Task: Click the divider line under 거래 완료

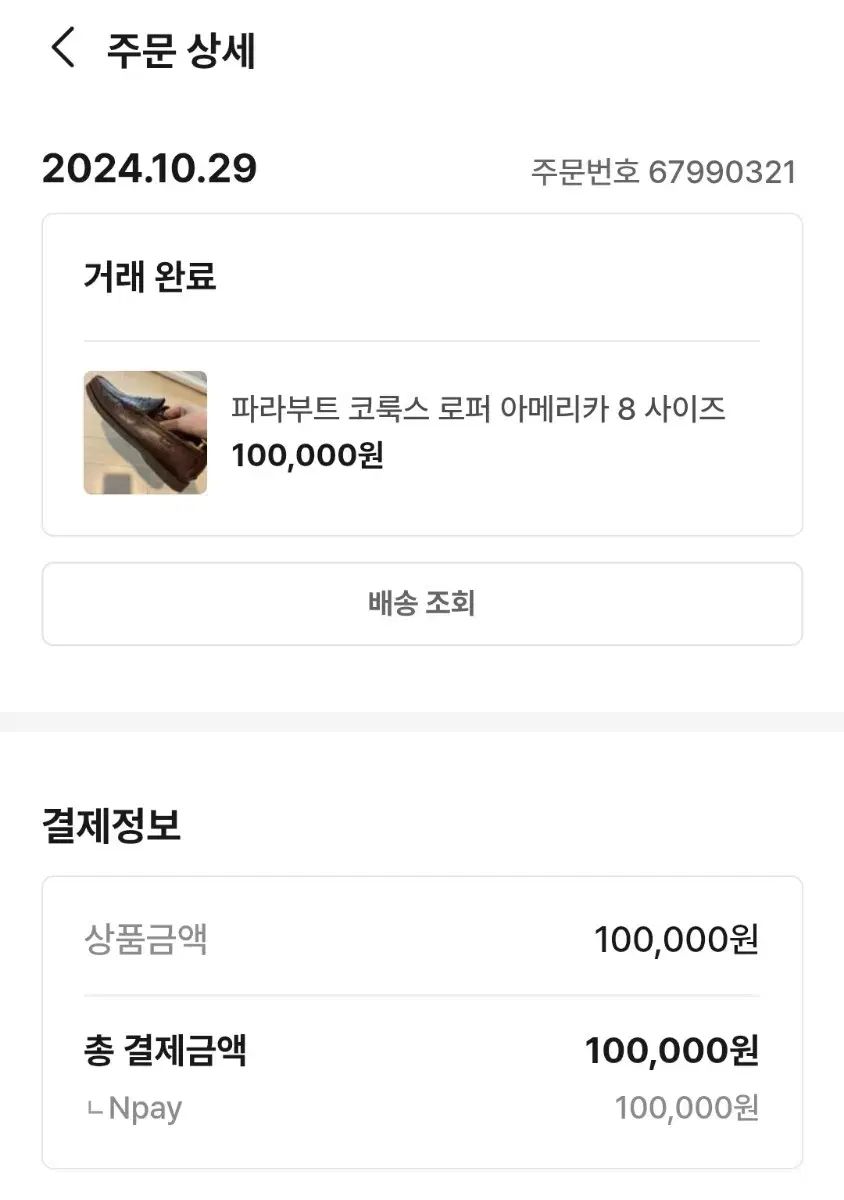Action: (421, 341)
